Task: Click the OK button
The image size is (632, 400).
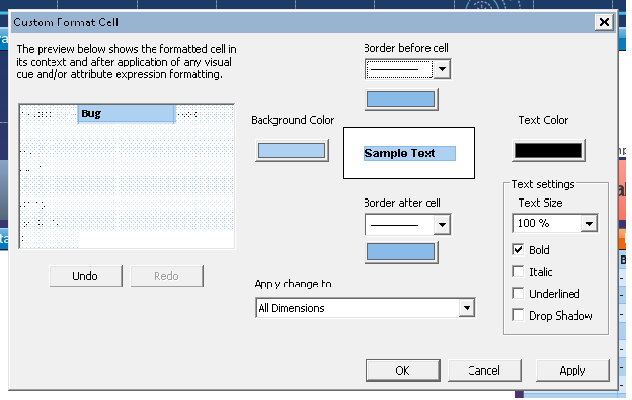Action: tap(402, 370)
